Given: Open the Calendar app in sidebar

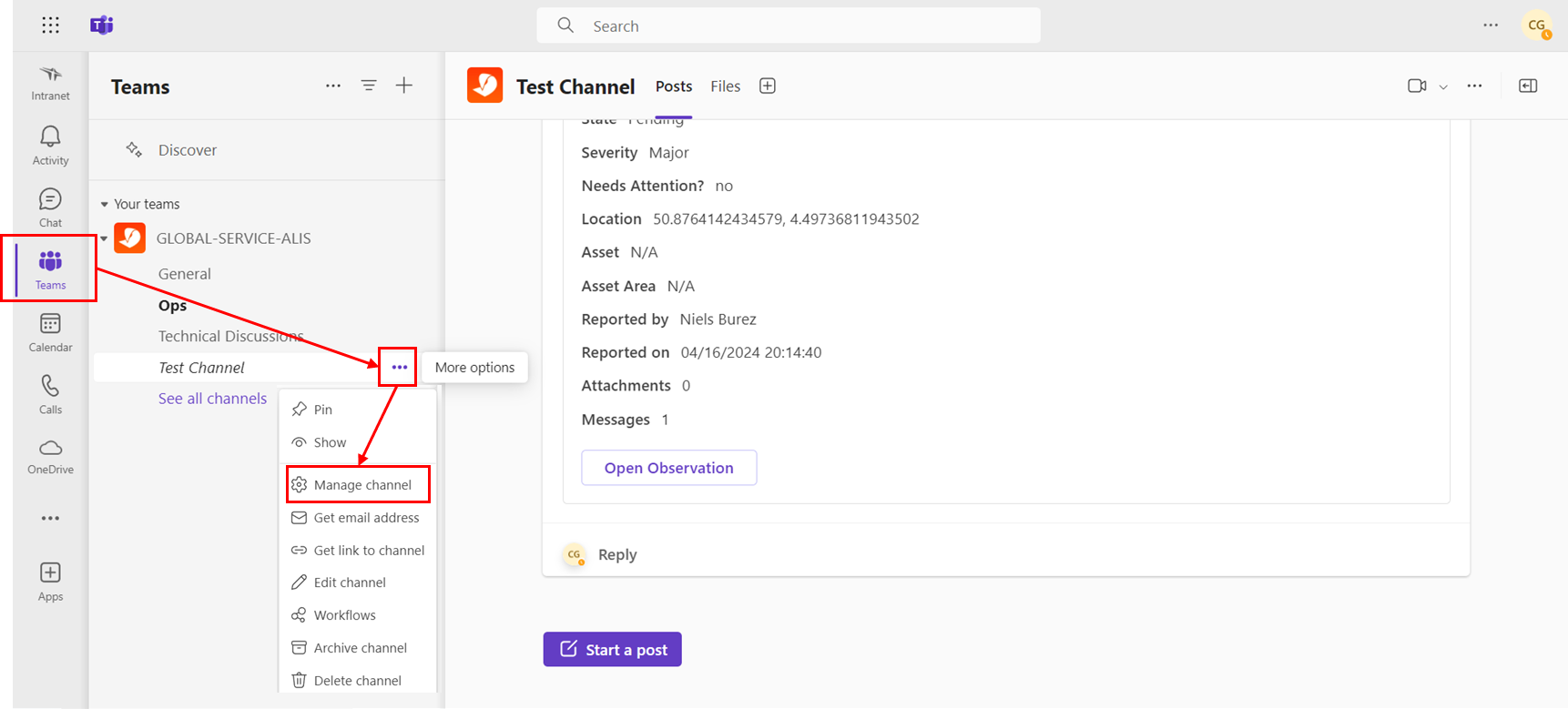Looking at the screenshot, I should point(50,332).
